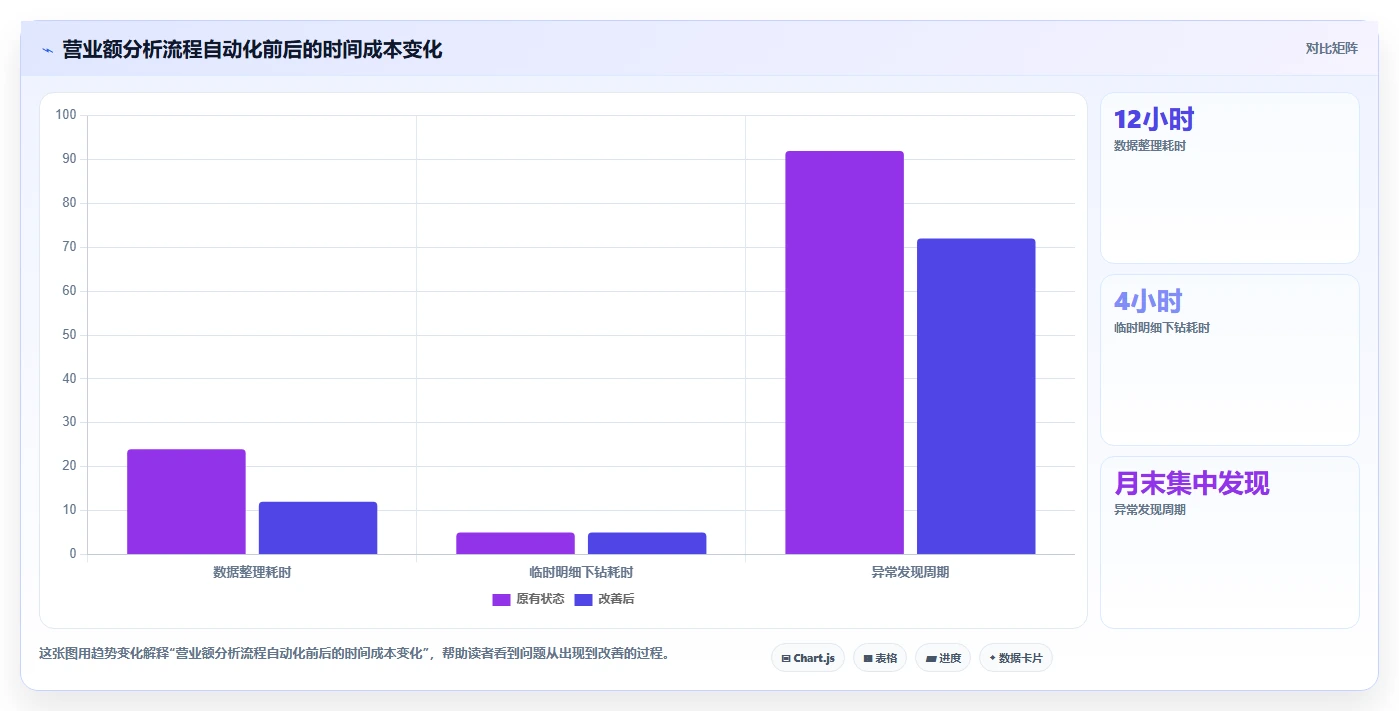Click the blue 异常发现周期 bar
This screenshot has height=711, width=1399.
tap(976, 396)
